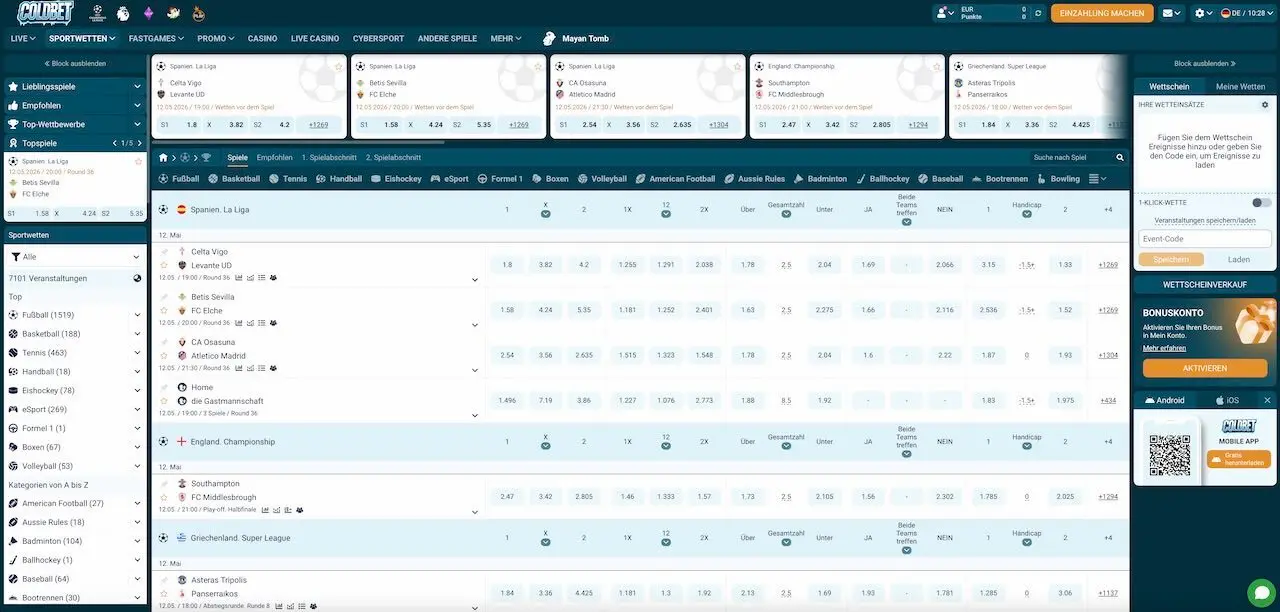The height and width of the screenshot is (612, 1280).
Task: Star the Atletico Madrid match row
Action: click(166, 355)
